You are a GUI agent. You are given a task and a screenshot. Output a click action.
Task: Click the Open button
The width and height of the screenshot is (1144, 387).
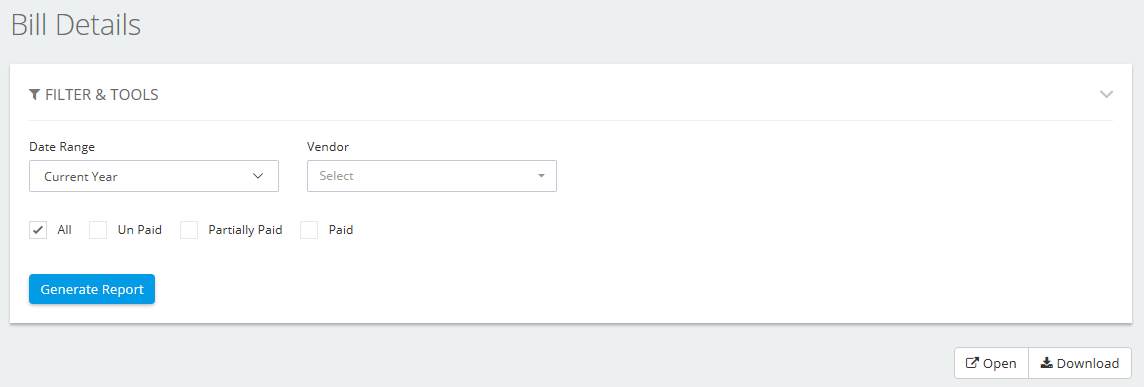pyautogui.click(x=992, y=363)
